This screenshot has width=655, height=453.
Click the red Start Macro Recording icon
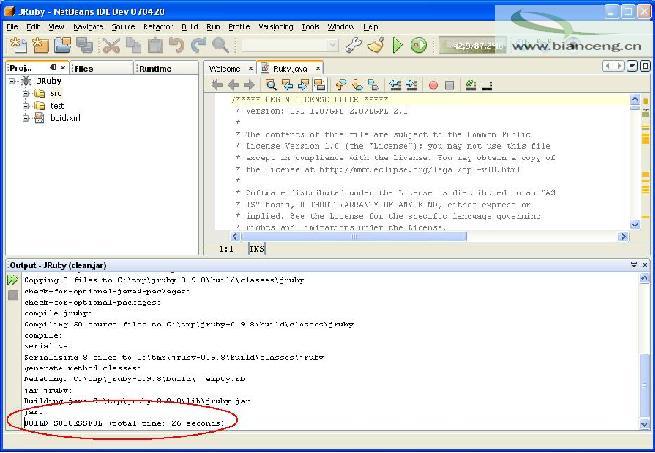click(x=433, y=86)
